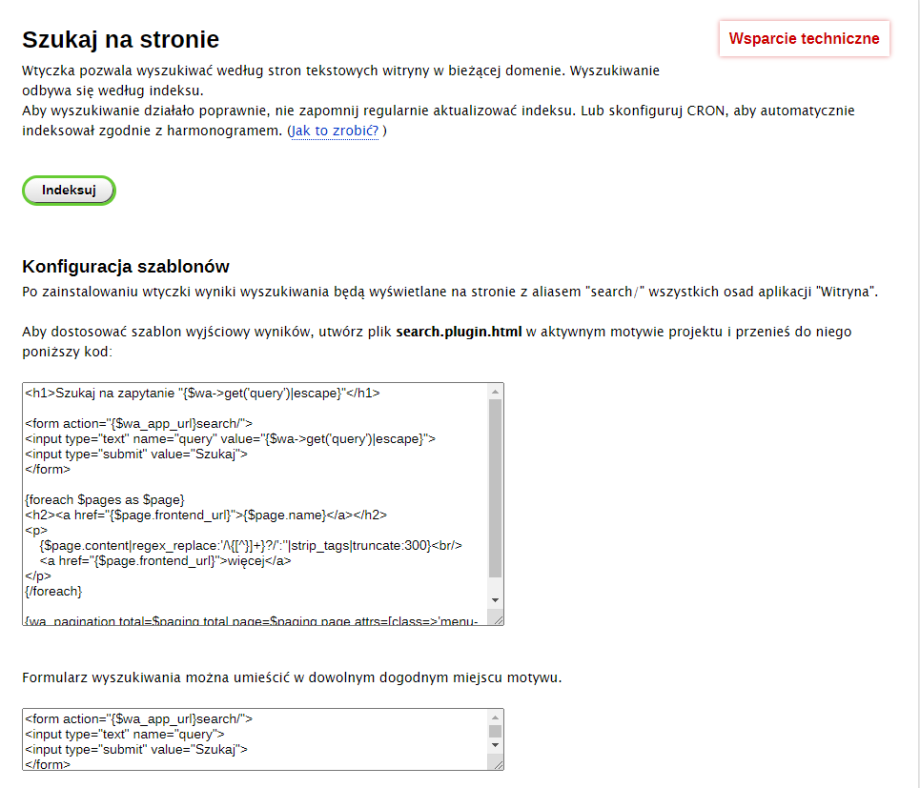Click the Indeksuj button
Screen dimensions: 920x788
pos(69,190)
